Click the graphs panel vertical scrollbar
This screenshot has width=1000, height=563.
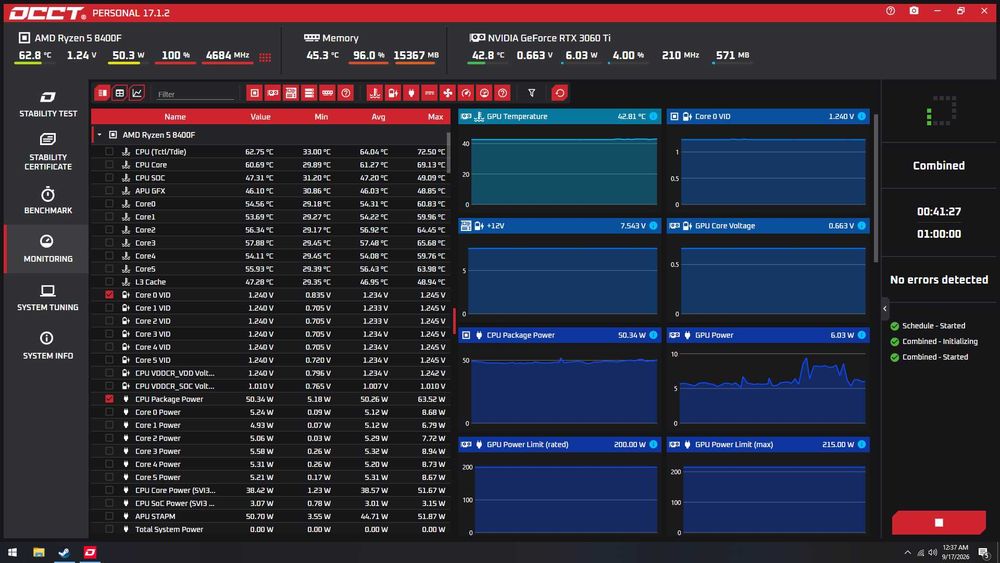click(876, 188)
